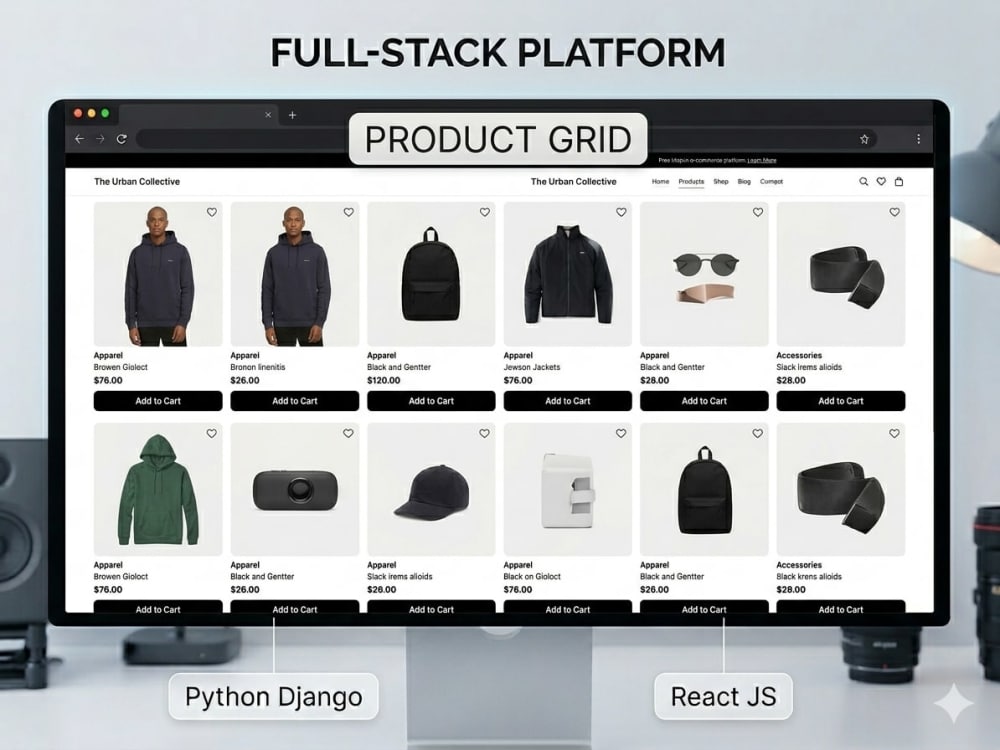Toggle heart on the black speaker card

coord(348,434)
